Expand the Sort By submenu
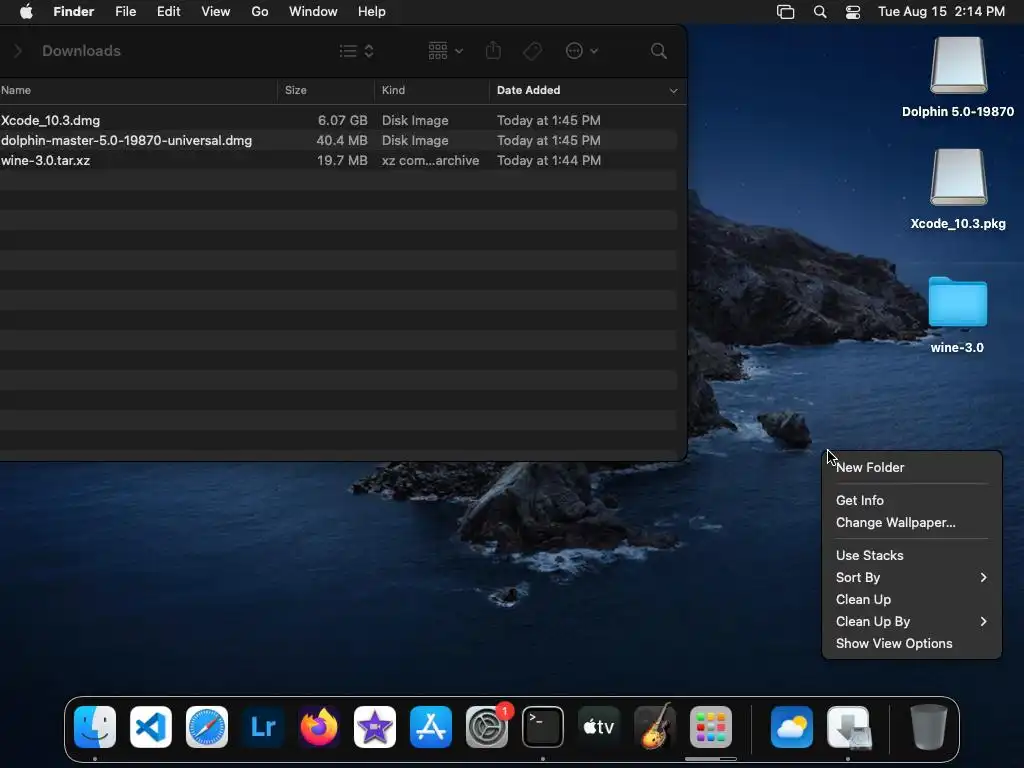Screen dimensions: 1024x768 [912, 577]
